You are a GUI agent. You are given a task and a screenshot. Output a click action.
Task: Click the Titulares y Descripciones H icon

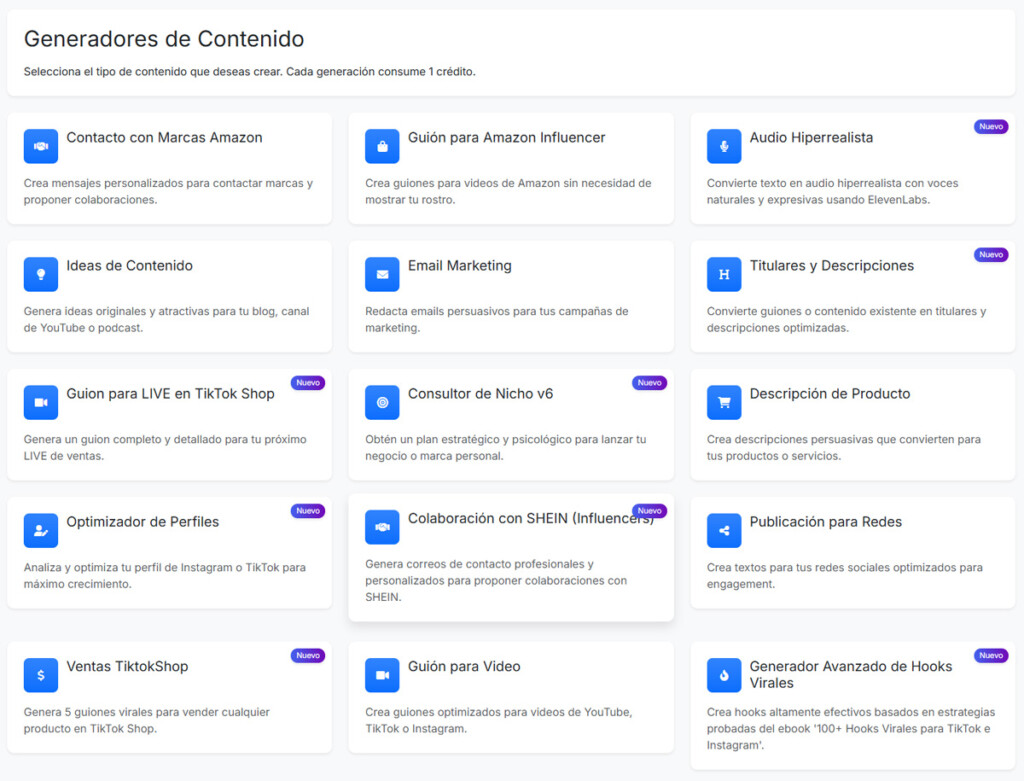click(724, 274)
